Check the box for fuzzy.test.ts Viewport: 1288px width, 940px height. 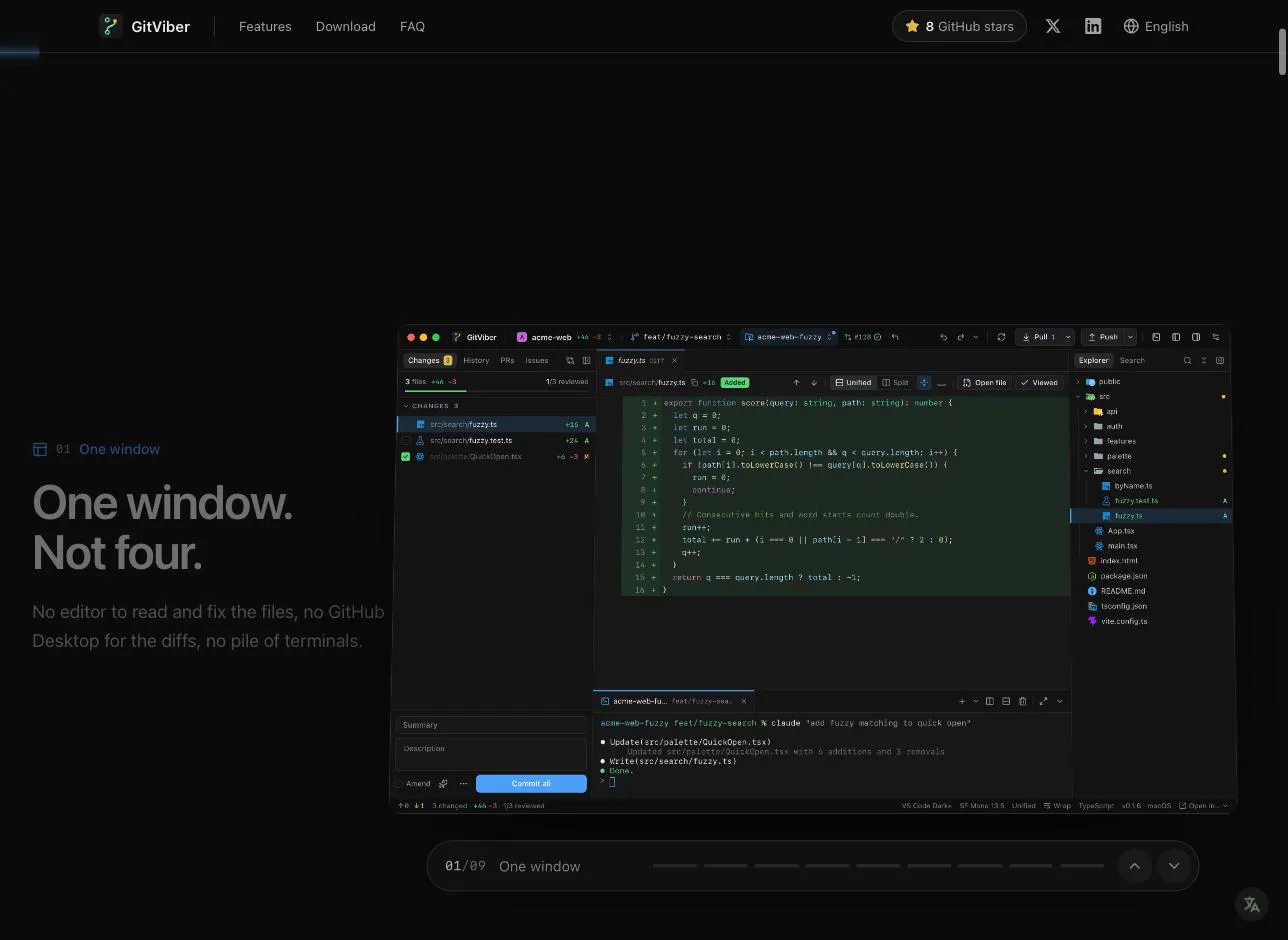click(x=405, y=441)
